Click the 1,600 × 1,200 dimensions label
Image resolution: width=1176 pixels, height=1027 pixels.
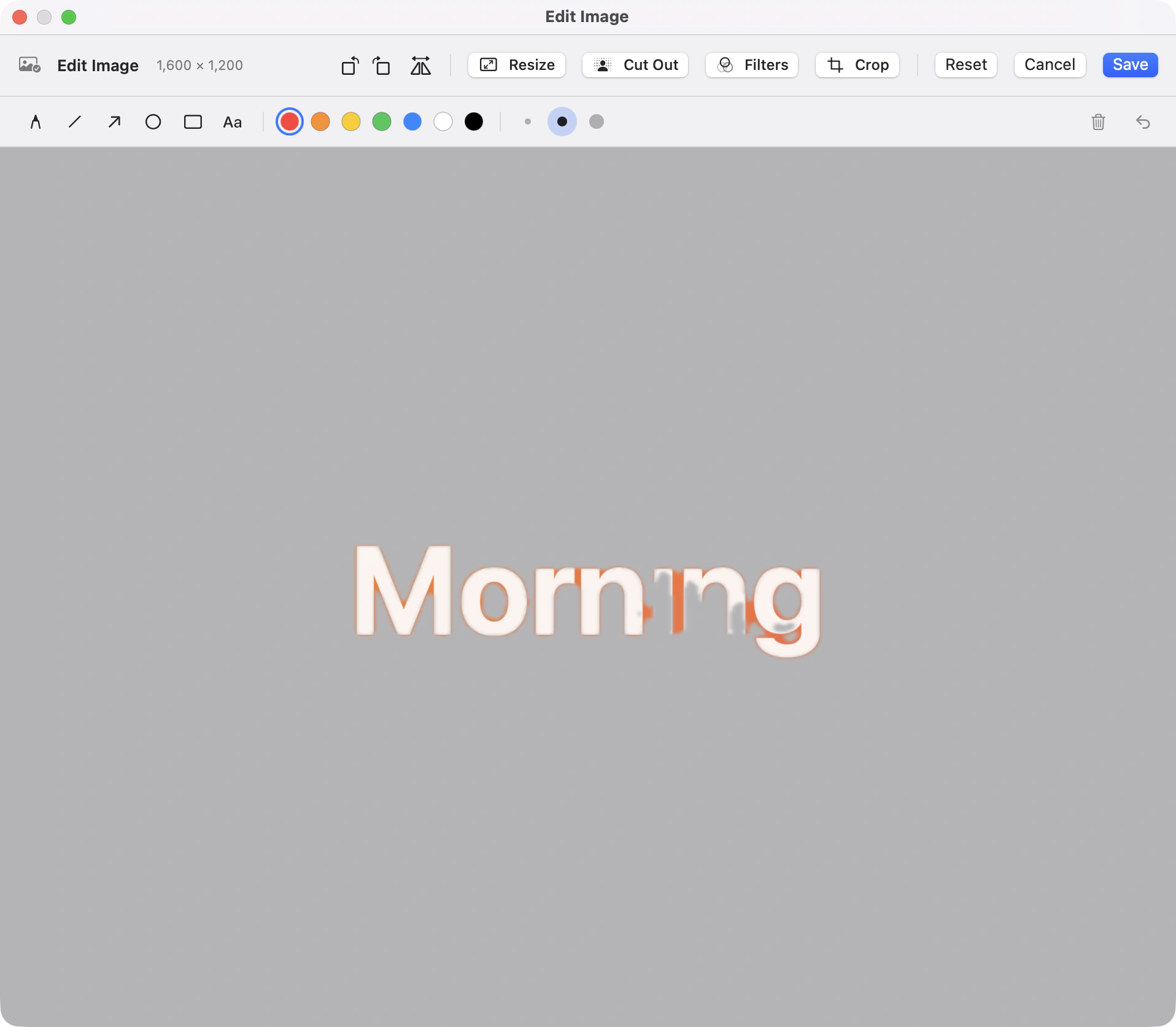[199, 65]
